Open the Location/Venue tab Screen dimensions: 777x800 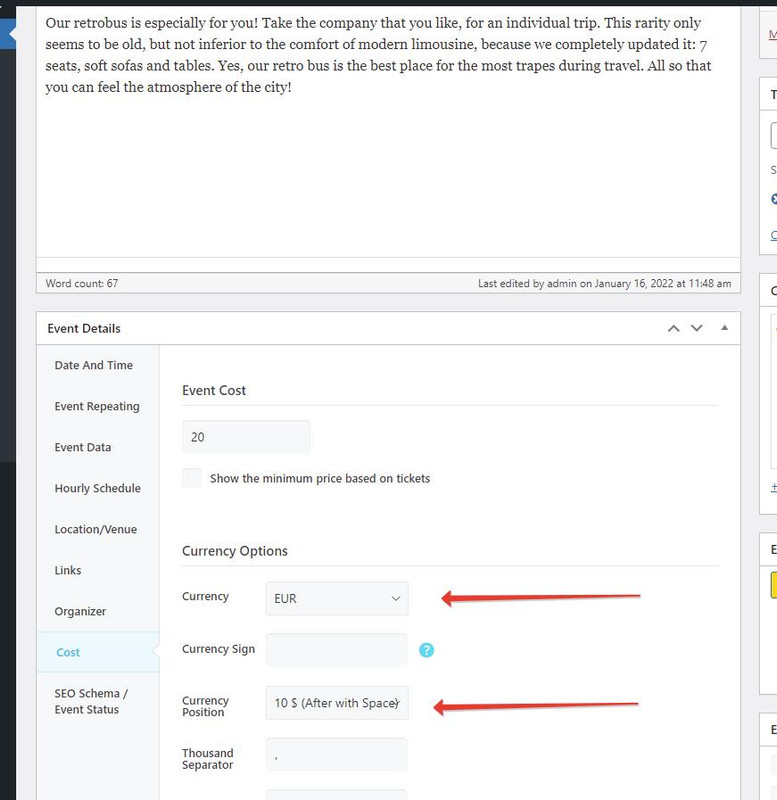(x=98, y=529)
